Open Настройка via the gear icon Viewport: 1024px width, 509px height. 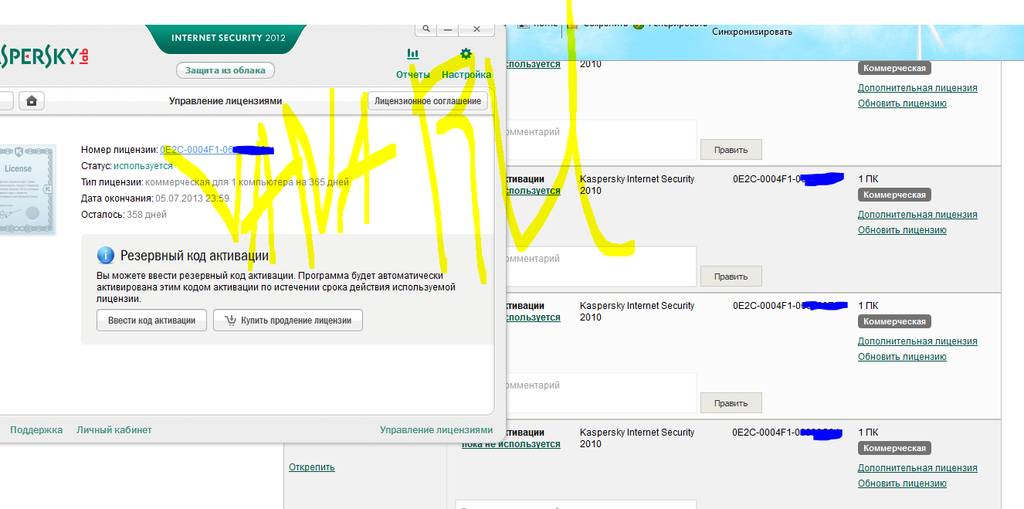coord(466,54)
